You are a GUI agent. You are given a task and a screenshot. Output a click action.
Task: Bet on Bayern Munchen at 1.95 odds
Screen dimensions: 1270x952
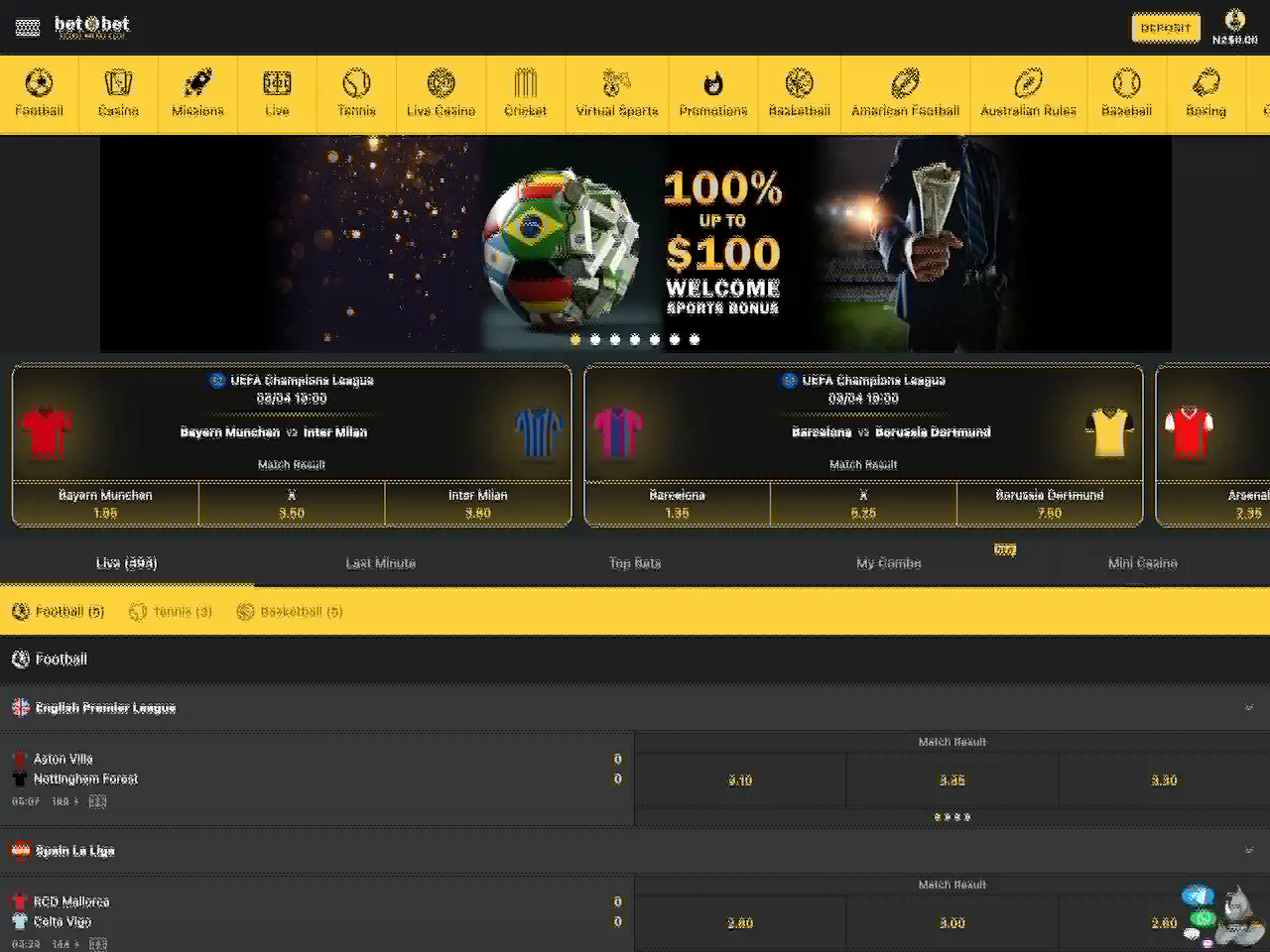[105, 504]
